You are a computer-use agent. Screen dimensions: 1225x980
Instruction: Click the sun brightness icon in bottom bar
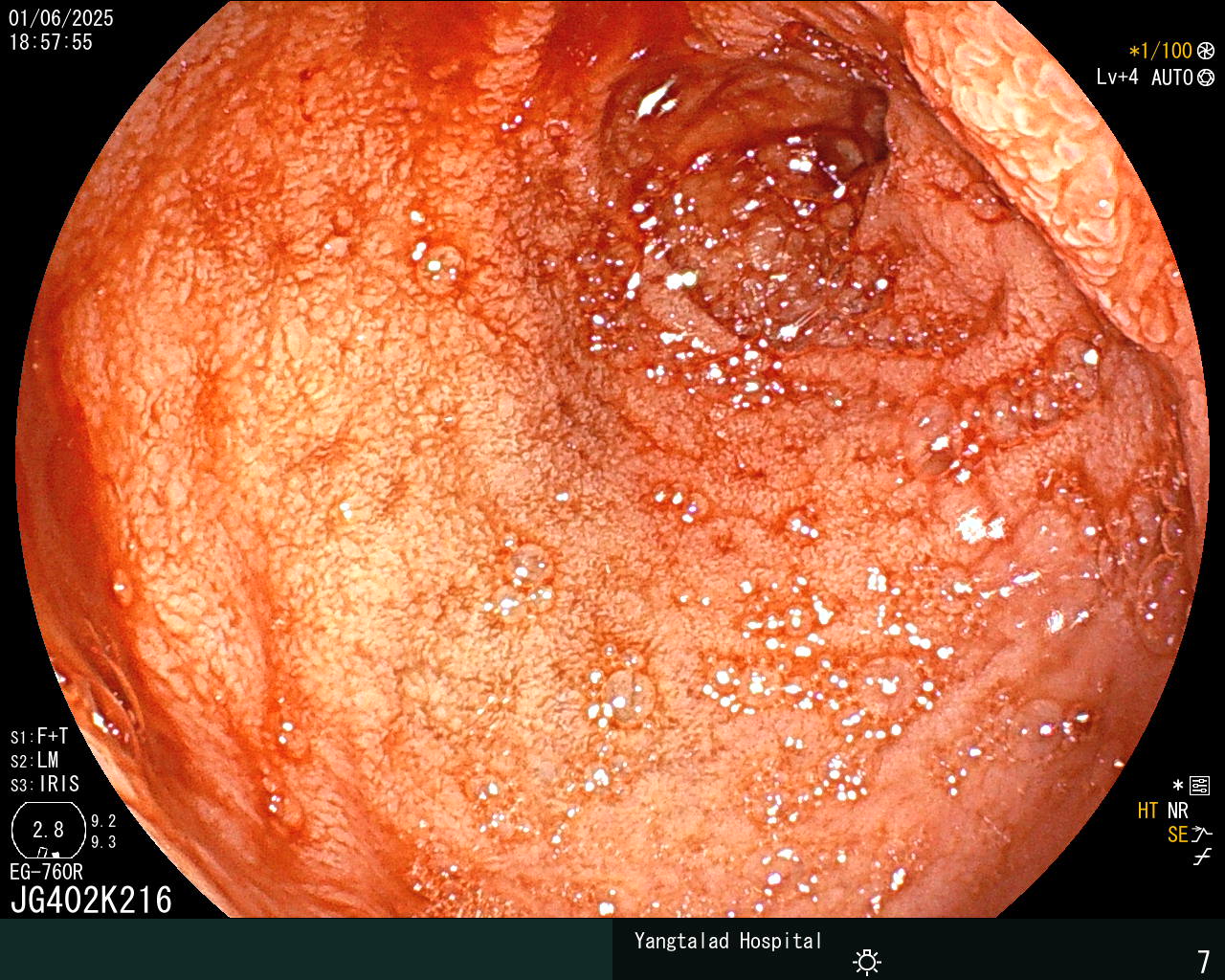[867, 962]
